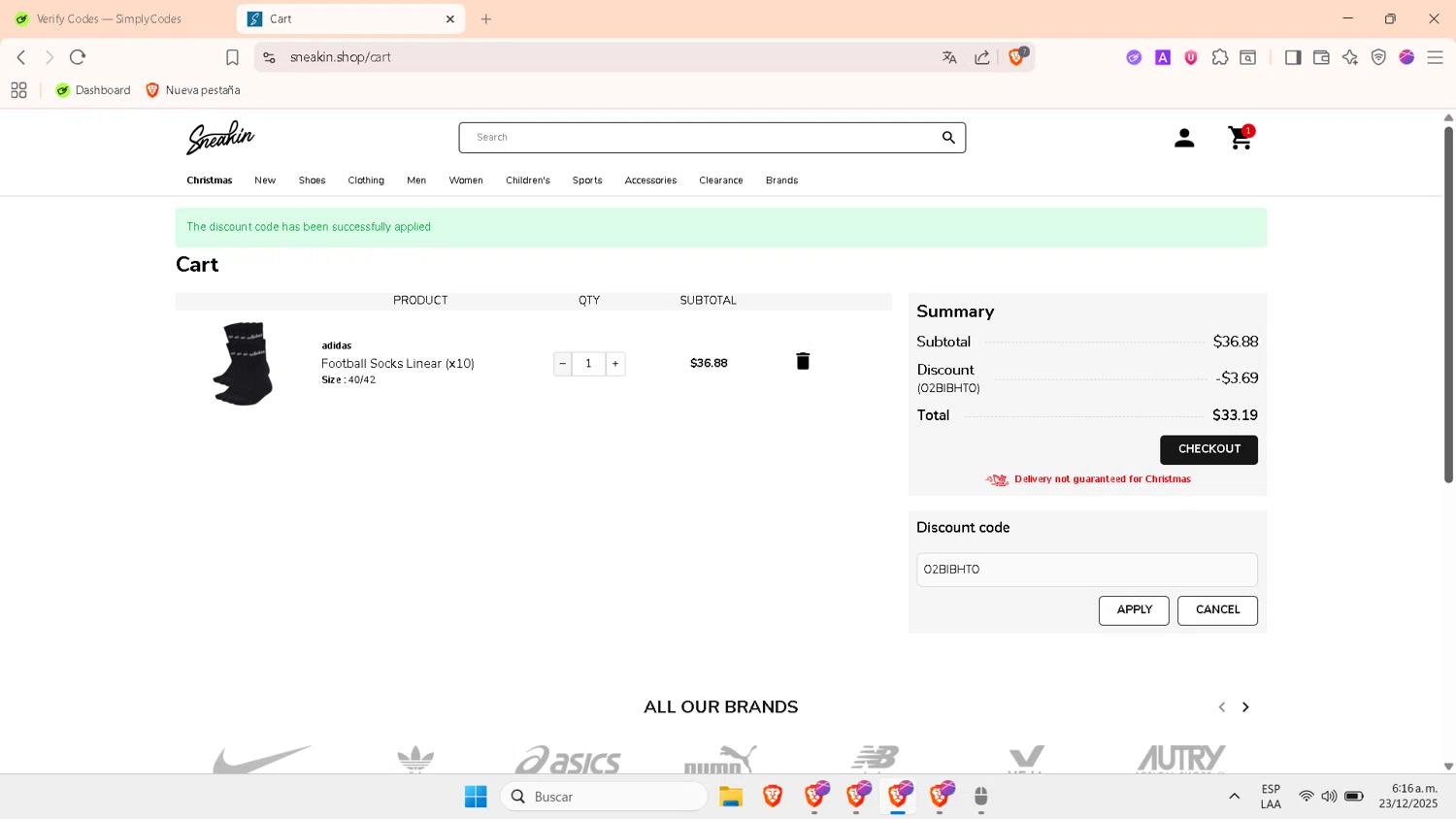Open Brave Shields icon
1456x819 pixels.
tap(1016, 57)
